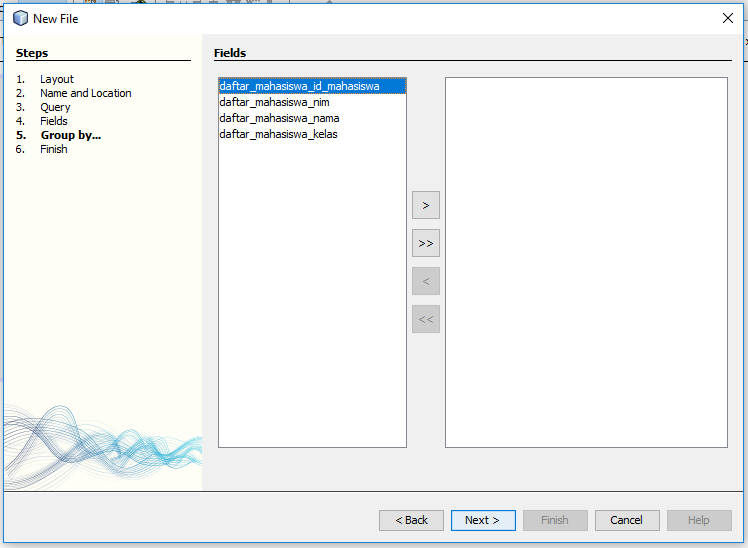Click the New File cube icon

click(20, 18)
